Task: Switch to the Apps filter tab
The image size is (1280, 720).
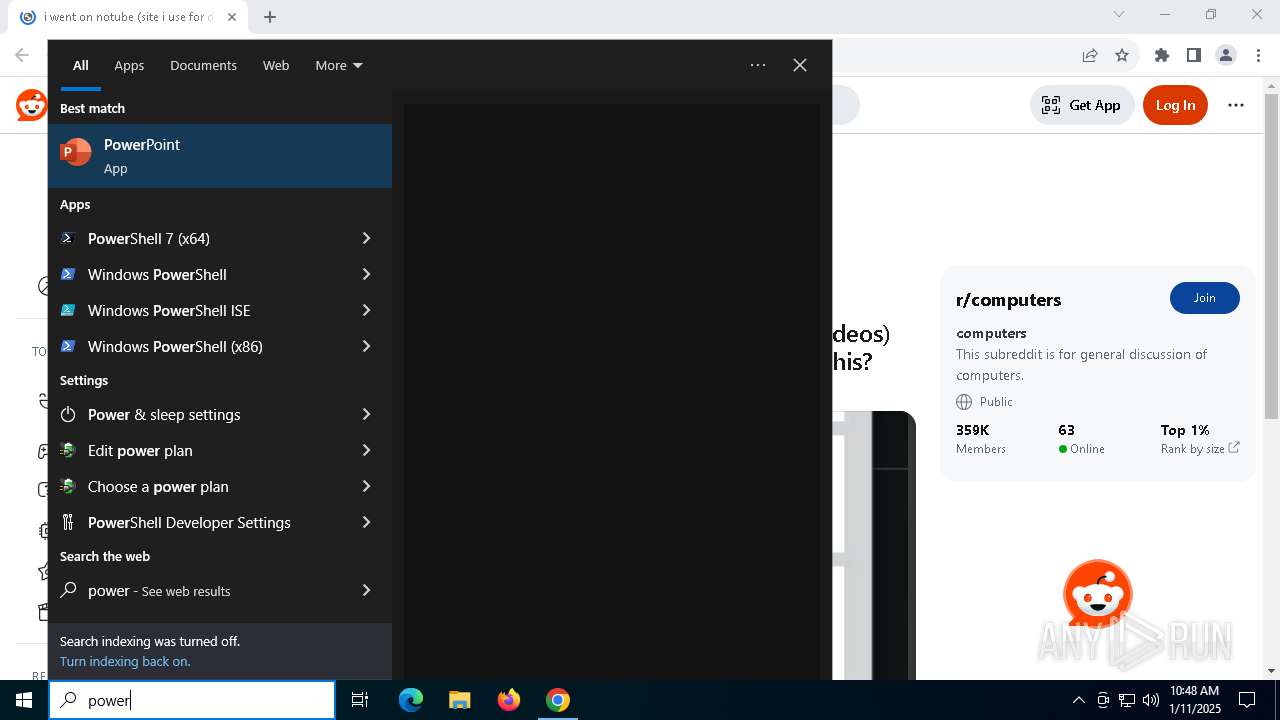Action: pyautogui.click(x=129, y=65)
